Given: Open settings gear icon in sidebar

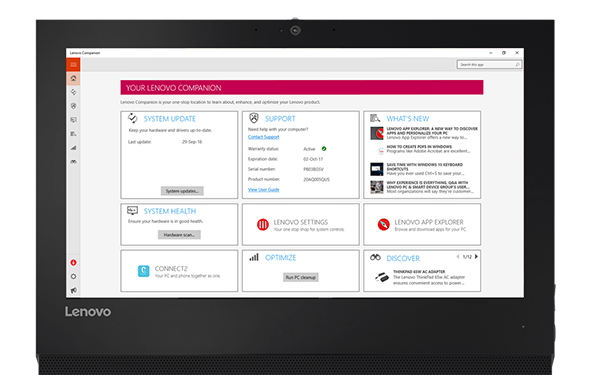Looking at the screenshot, I should tap(73, 276).
